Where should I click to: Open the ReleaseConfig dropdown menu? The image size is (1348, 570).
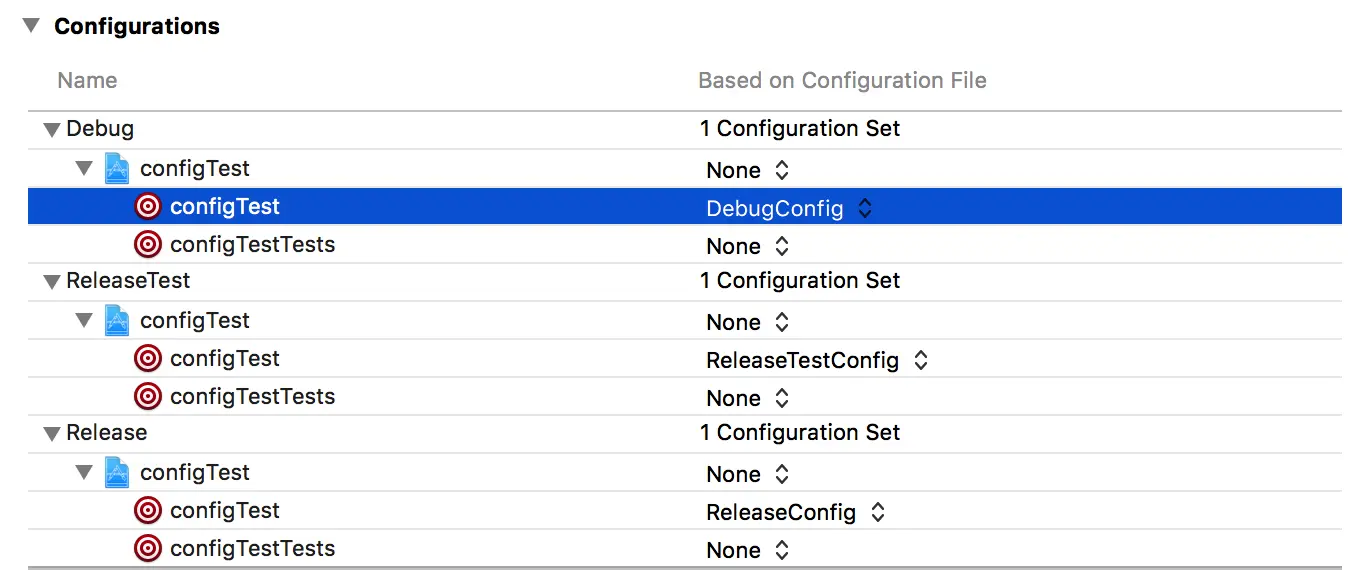pyautogui.click(x=796, y=512)
